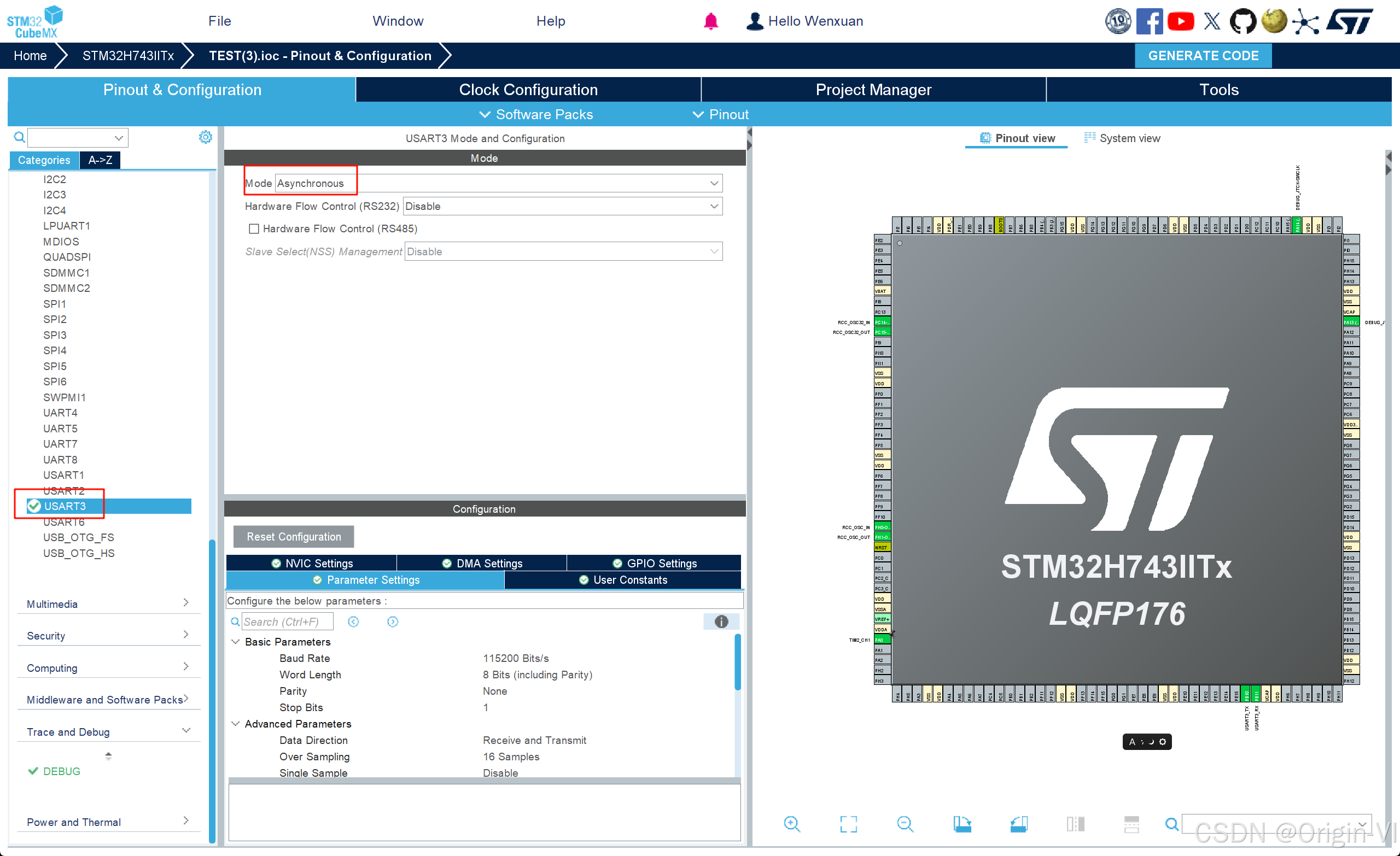Click the YouTube icon in the header
1400x856 pixels.
1181,21
